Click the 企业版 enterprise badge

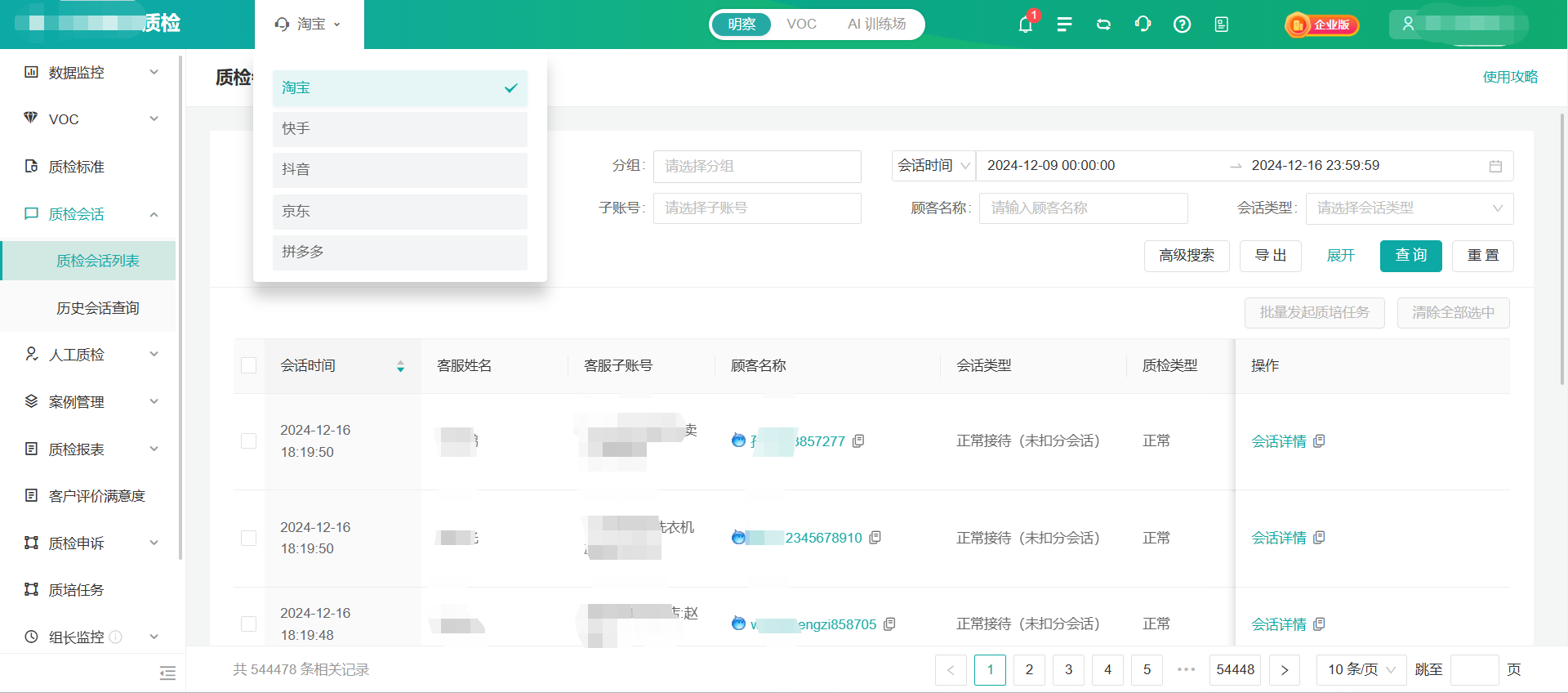1322,25
